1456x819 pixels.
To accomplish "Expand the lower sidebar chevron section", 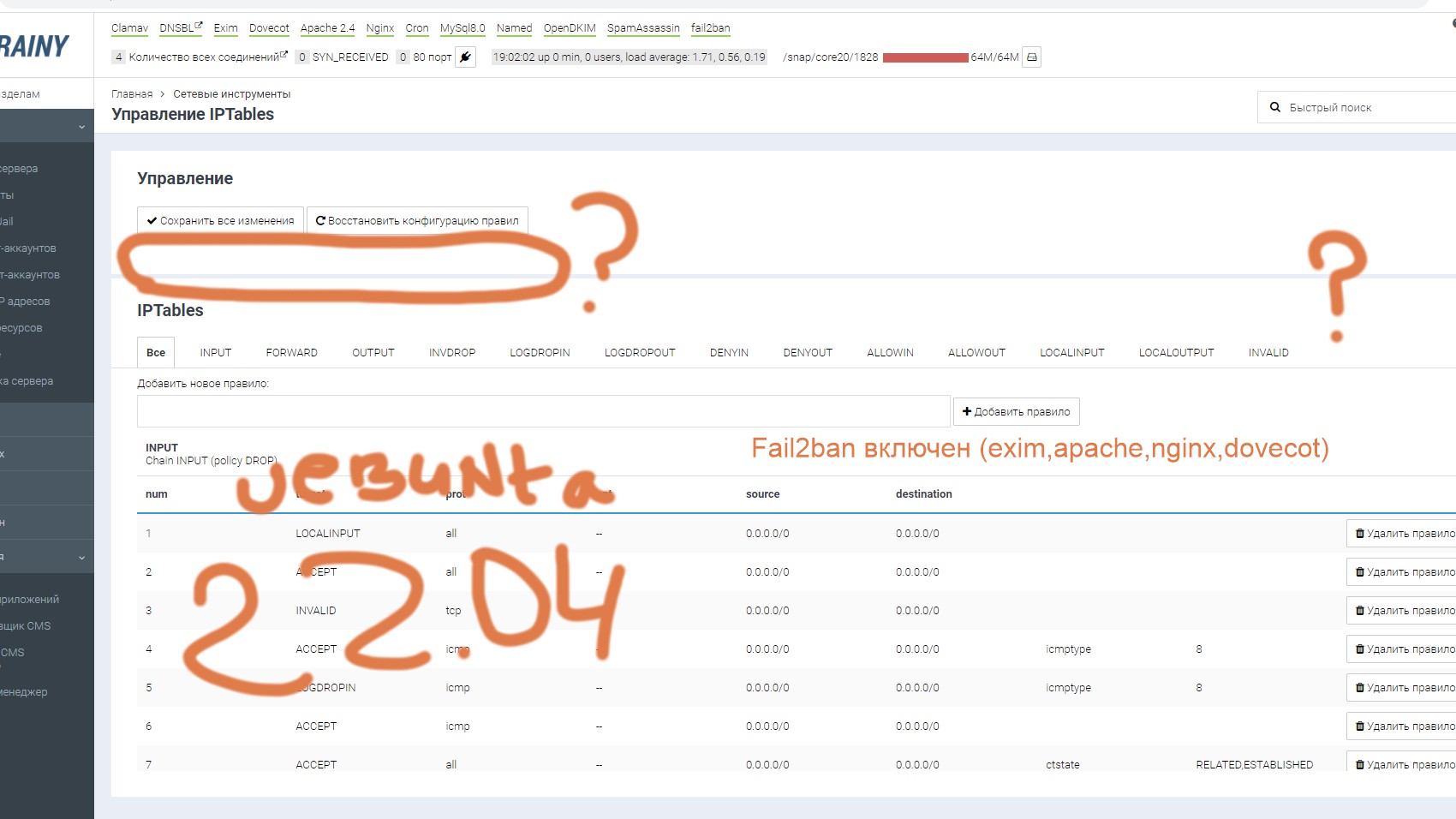I will pos(81,558).
